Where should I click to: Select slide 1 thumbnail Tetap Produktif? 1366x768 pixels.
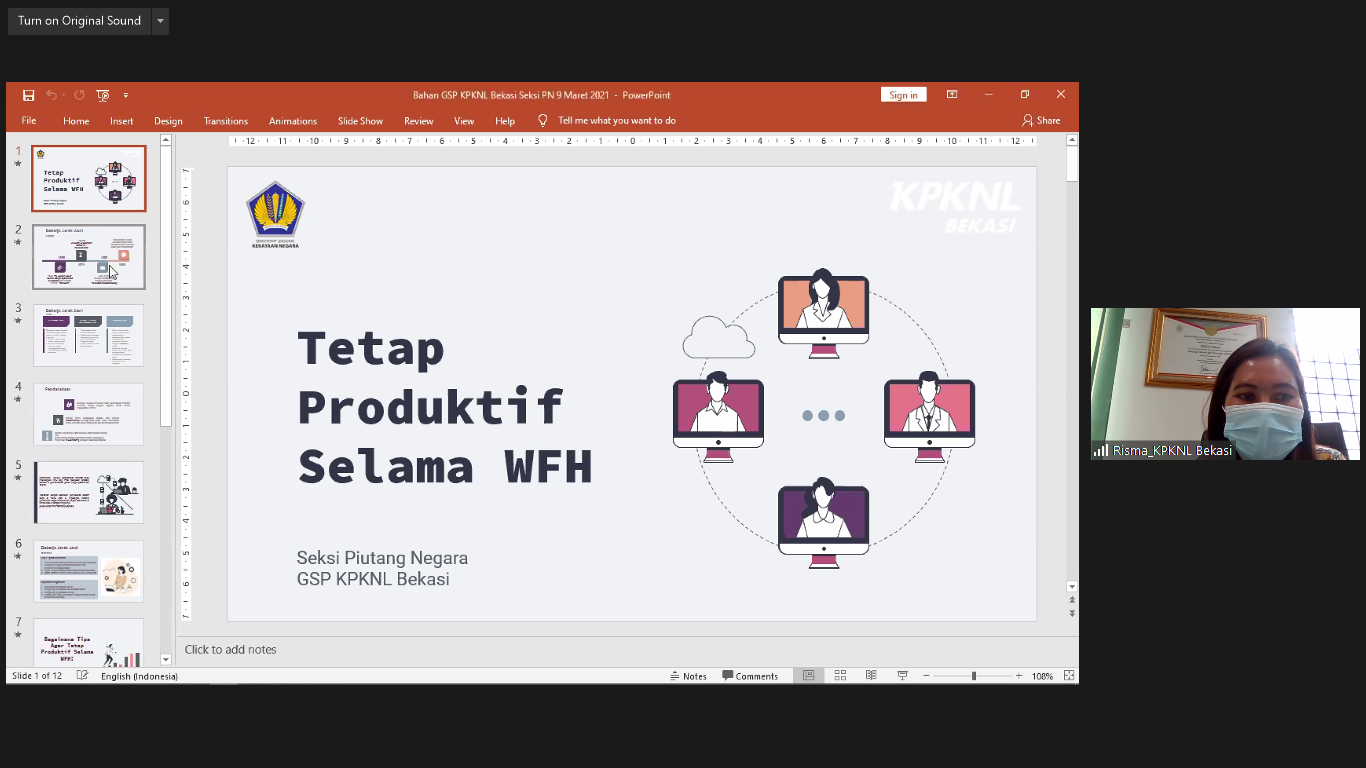pyautogui.click(x=89, y=179)
